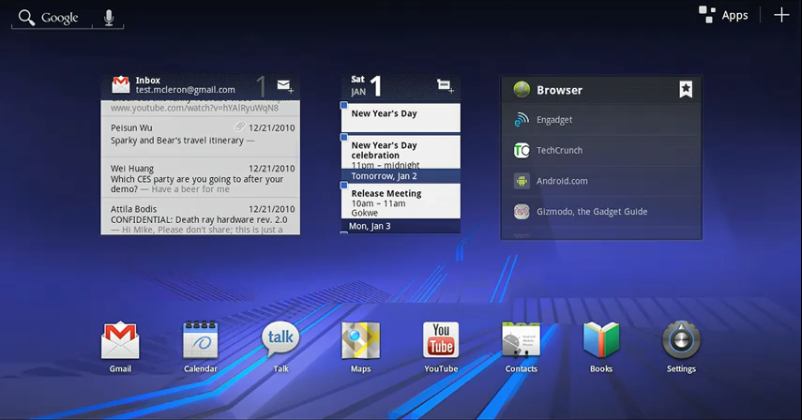Open bookmarks from Browser widget
Screen dimensions: 802x420
[685, 89]
